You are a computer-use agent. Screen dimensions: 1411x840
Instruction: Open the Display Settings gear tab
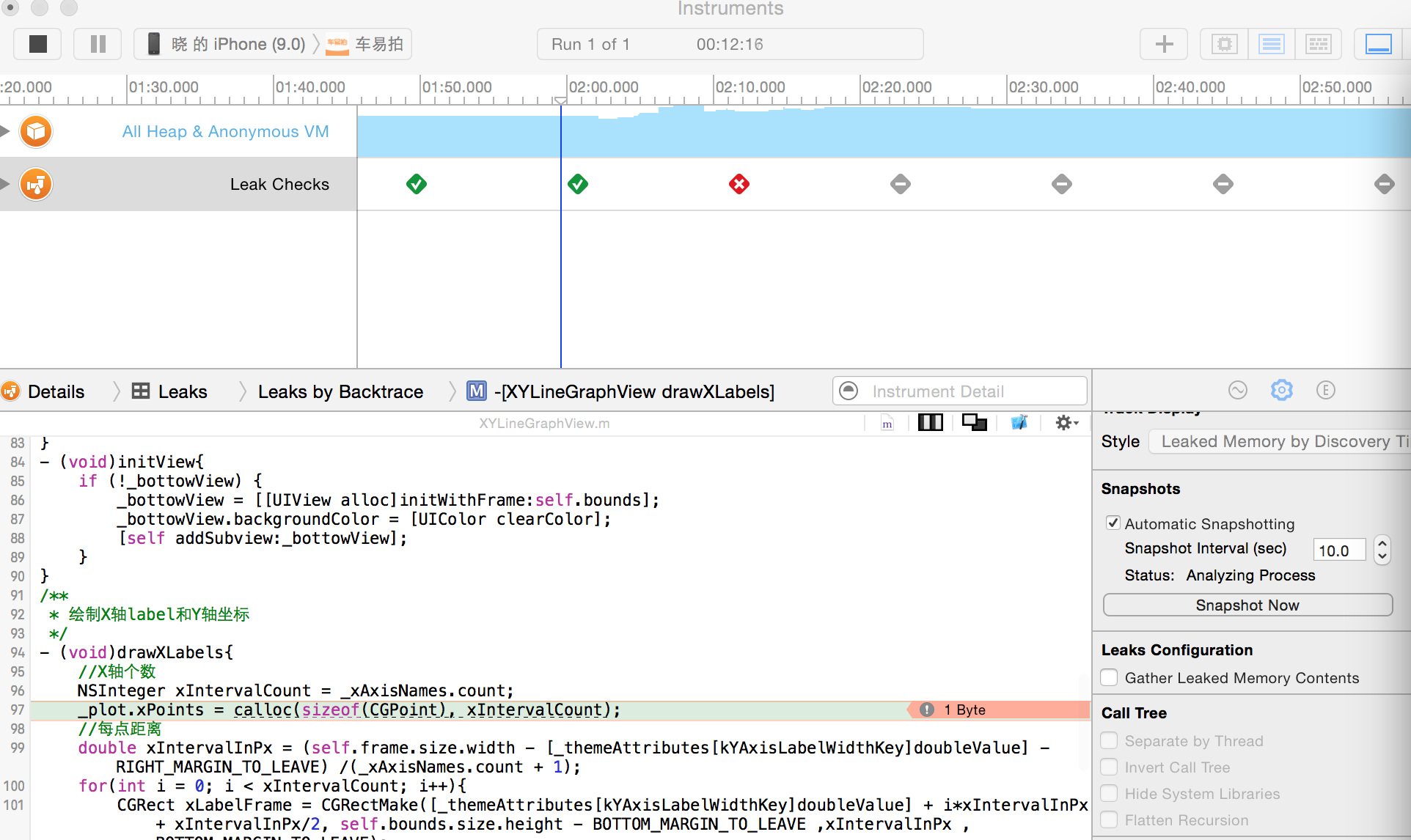coord(1282,390)
